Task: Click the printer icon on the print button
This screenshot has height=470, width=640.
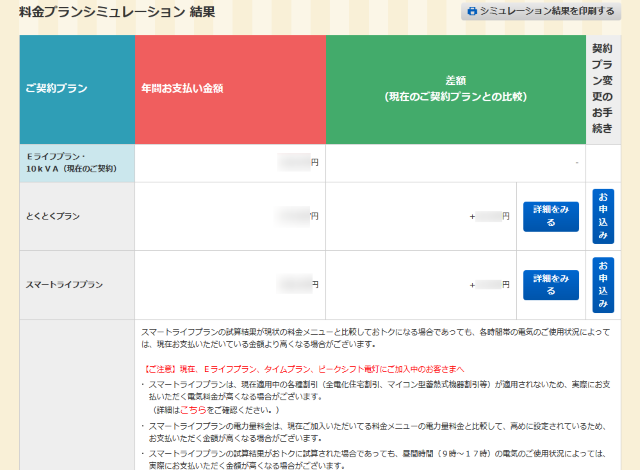Action: tap(472, 11)
